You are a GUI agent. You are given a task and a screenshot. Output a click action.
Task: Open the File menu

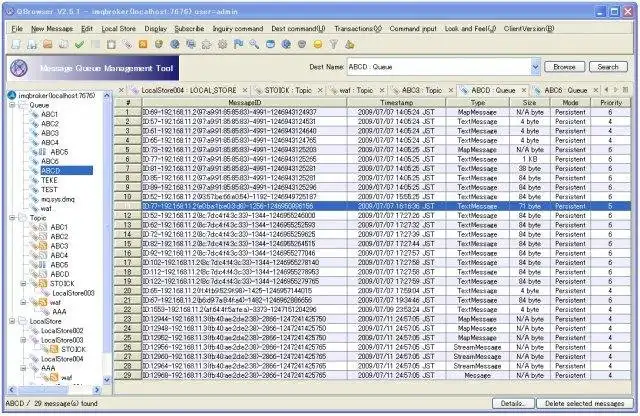click(17, 29)
